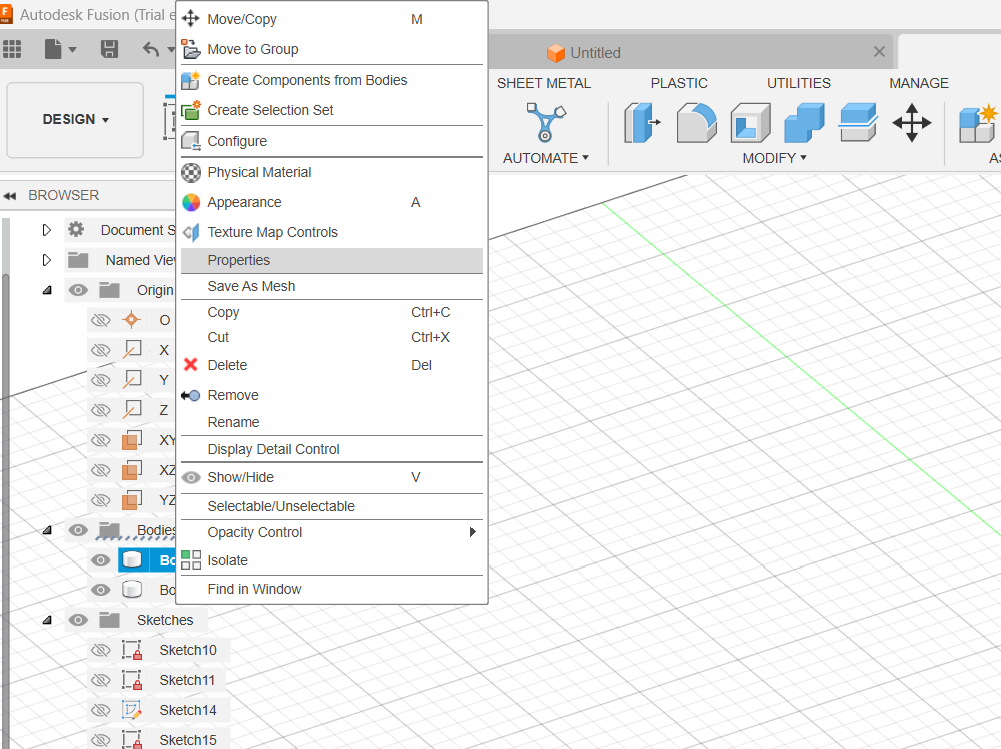Close the Untitled document tab
The height and width of the screenshot is (749, 1001).
click(x=879, y=52)
